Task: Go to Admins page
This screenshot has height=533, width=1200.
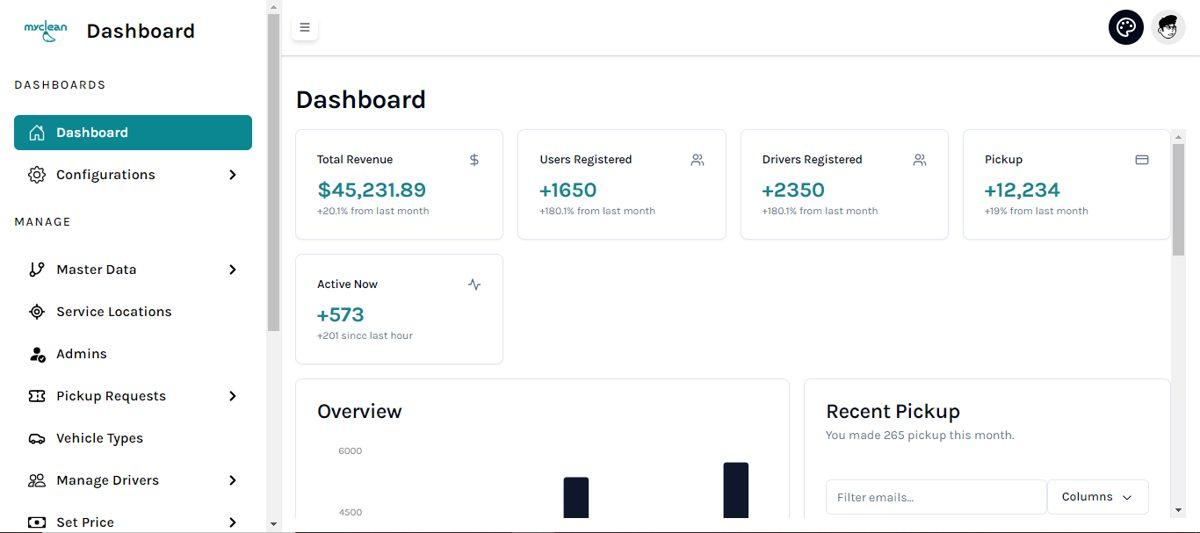Action: coord(133,354)
